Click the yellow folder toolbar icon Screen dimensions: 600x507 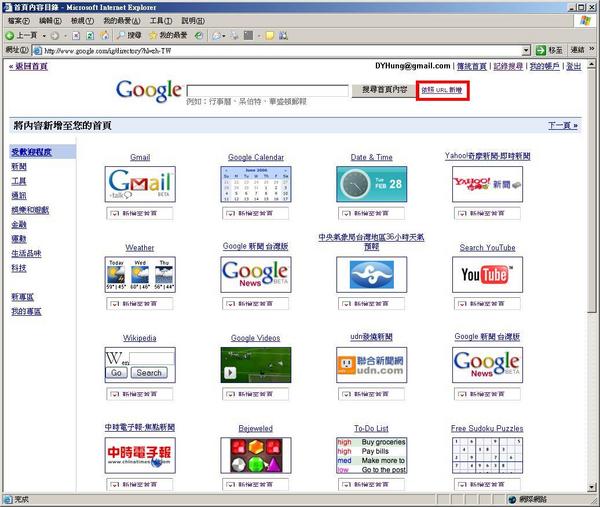point(270,36)
